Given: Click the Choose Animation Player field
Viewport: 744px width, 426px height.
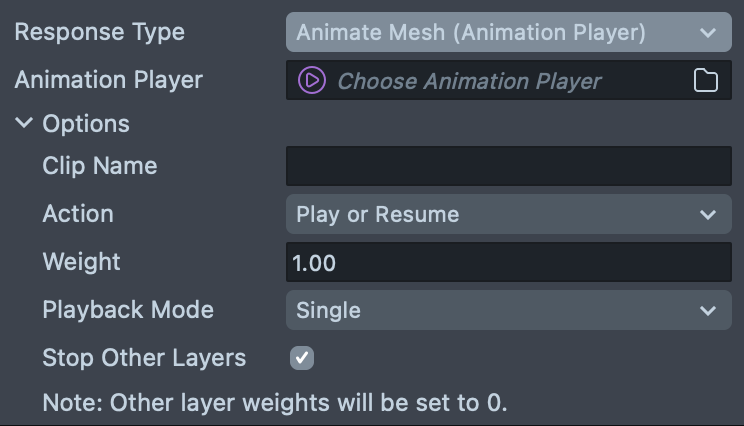Looking at the screenshot, I should 469,80.
